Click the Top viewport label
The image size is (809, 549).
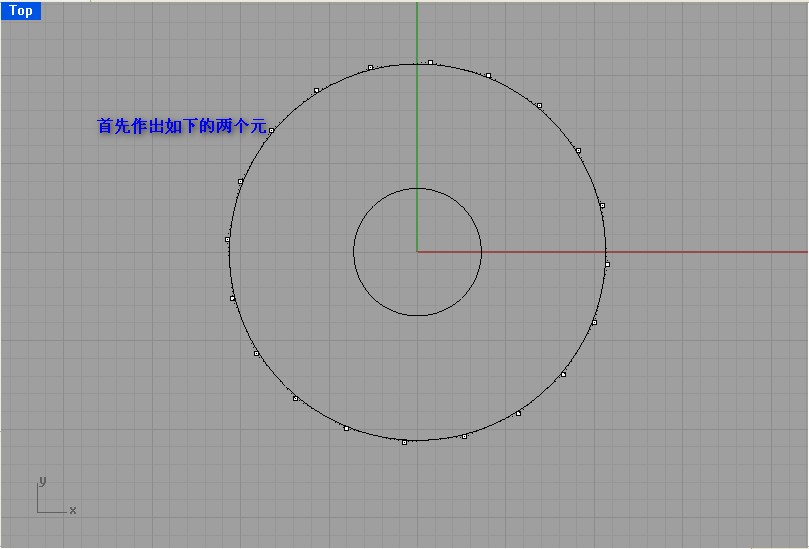[21, 11]
